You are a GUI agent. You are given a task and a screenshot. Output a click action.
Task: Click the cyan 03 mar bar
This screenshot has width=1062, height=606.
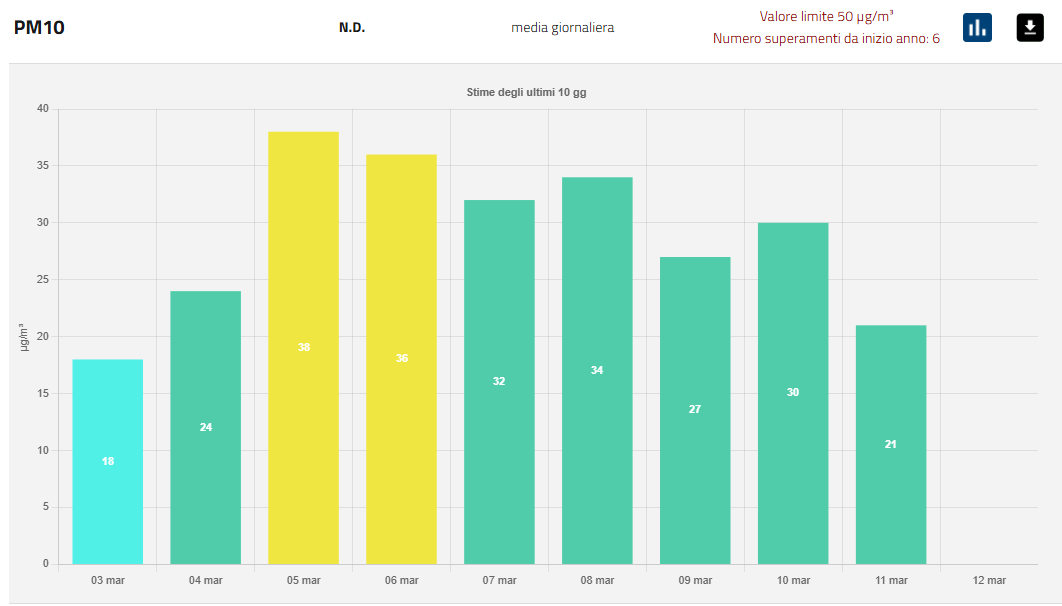108,461
